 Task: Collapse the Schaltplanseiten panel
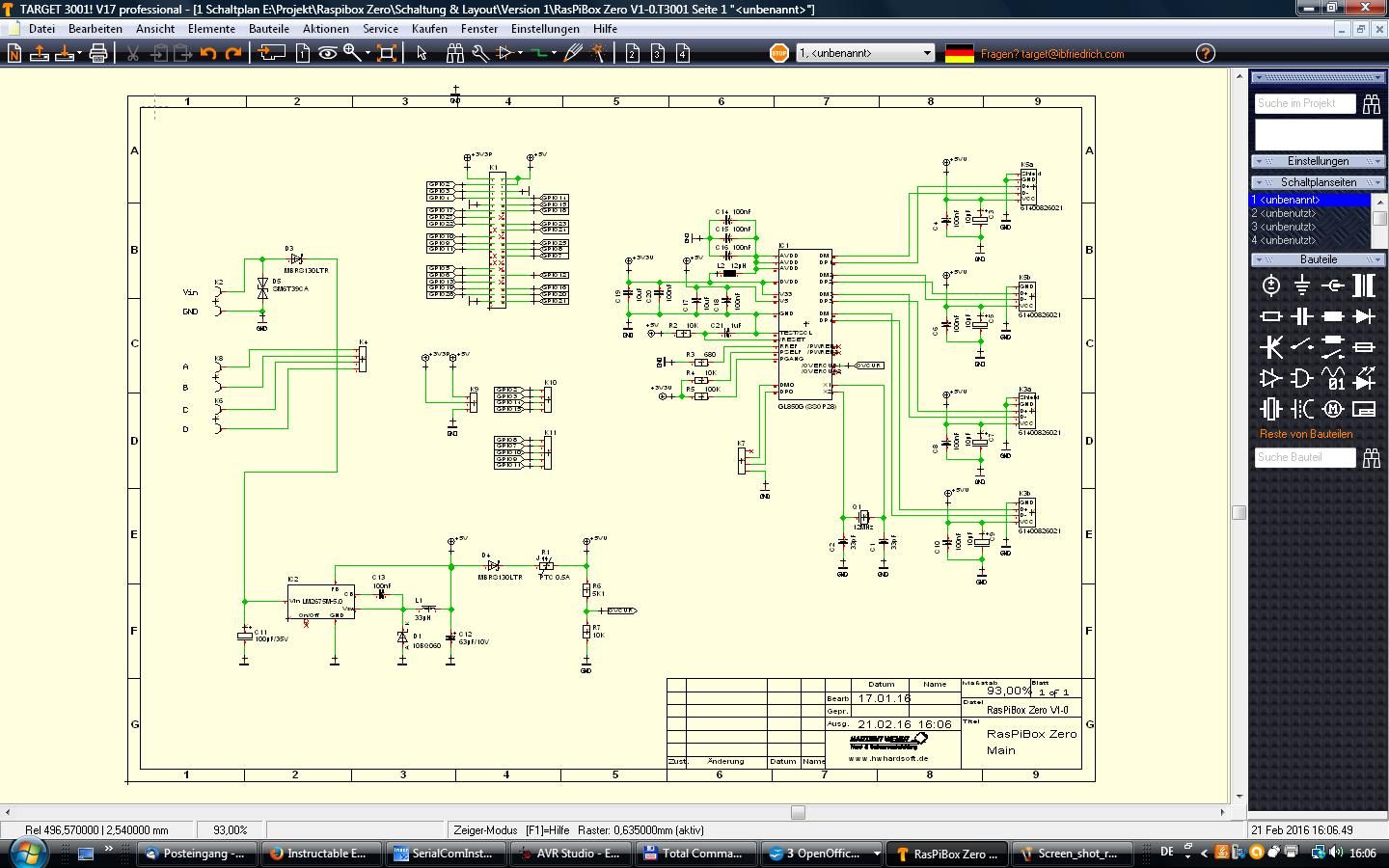[x=1318, y=182]
